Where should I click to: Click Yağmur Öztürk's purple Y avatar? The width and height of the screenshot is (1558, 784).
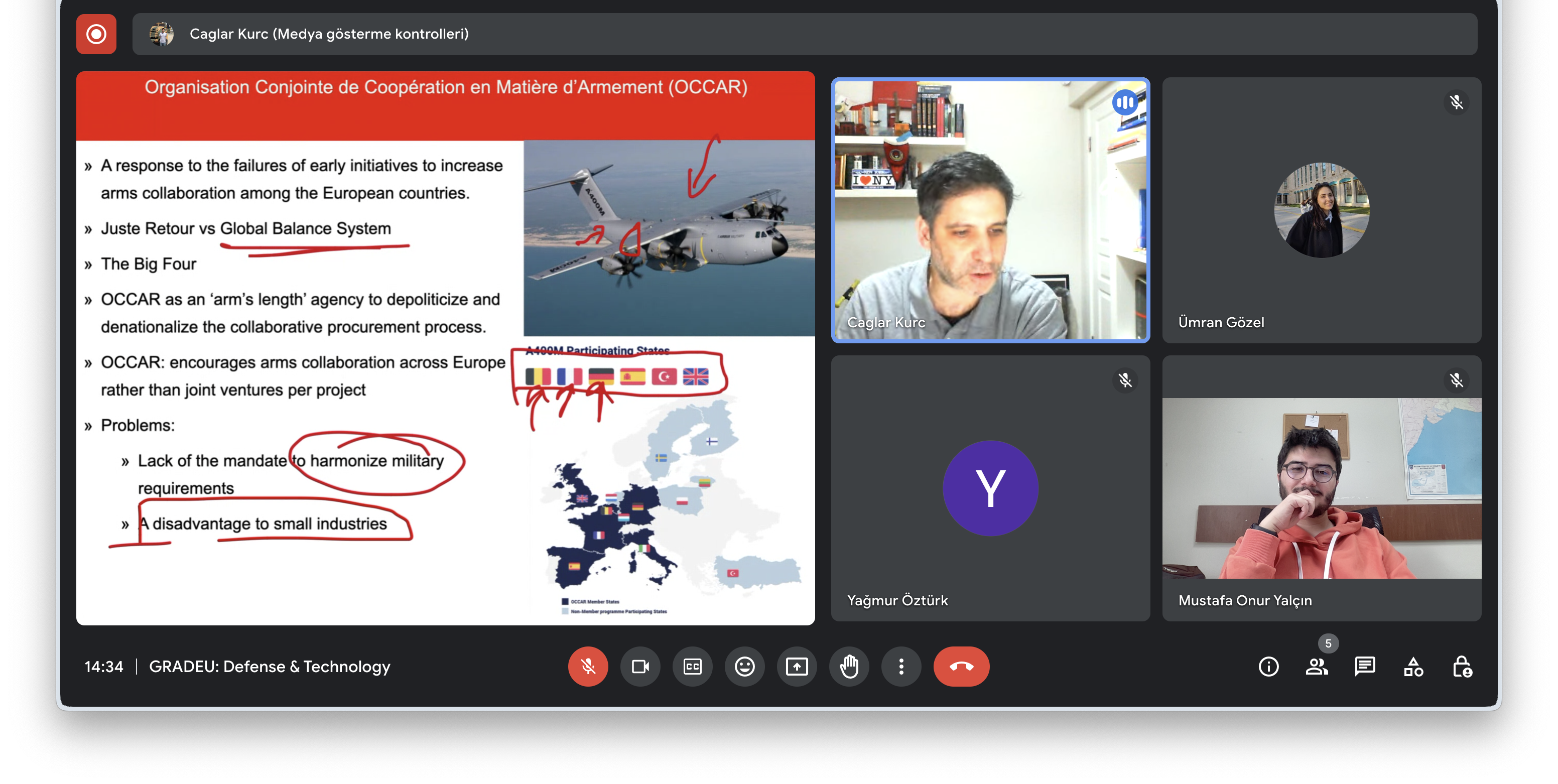(x=990, y=487)
